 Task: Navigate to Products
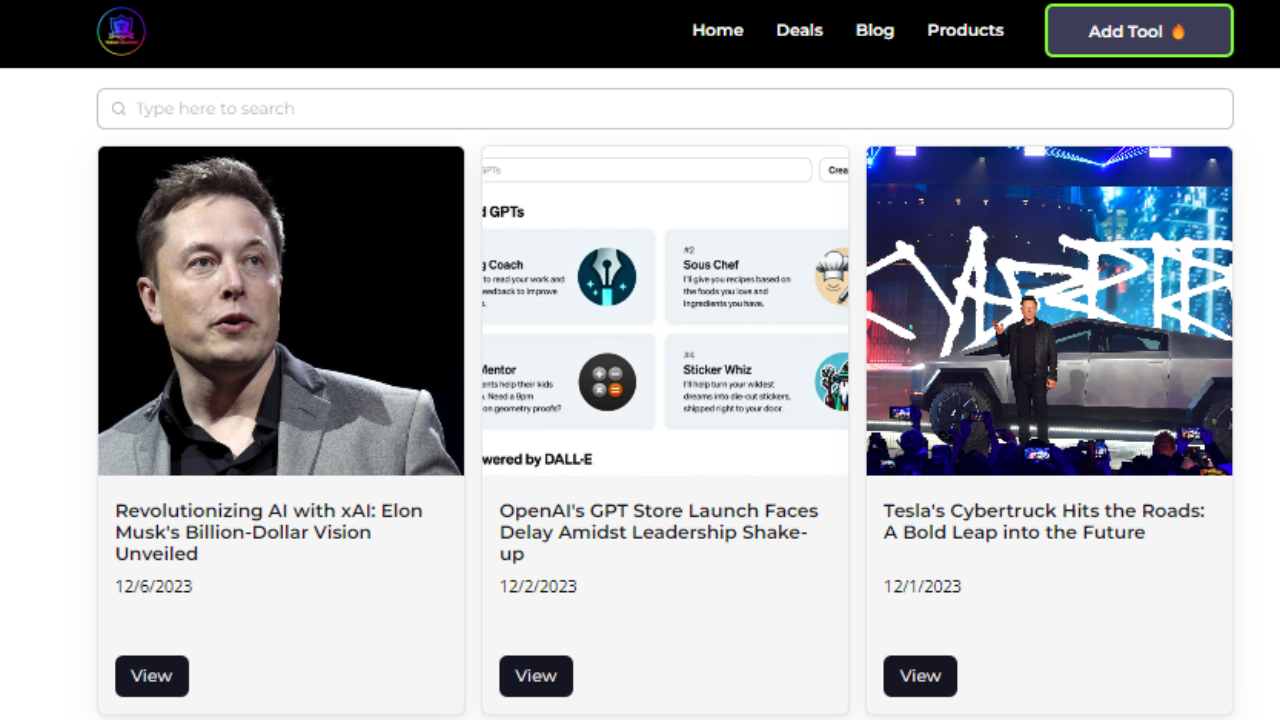click(965, 30)
